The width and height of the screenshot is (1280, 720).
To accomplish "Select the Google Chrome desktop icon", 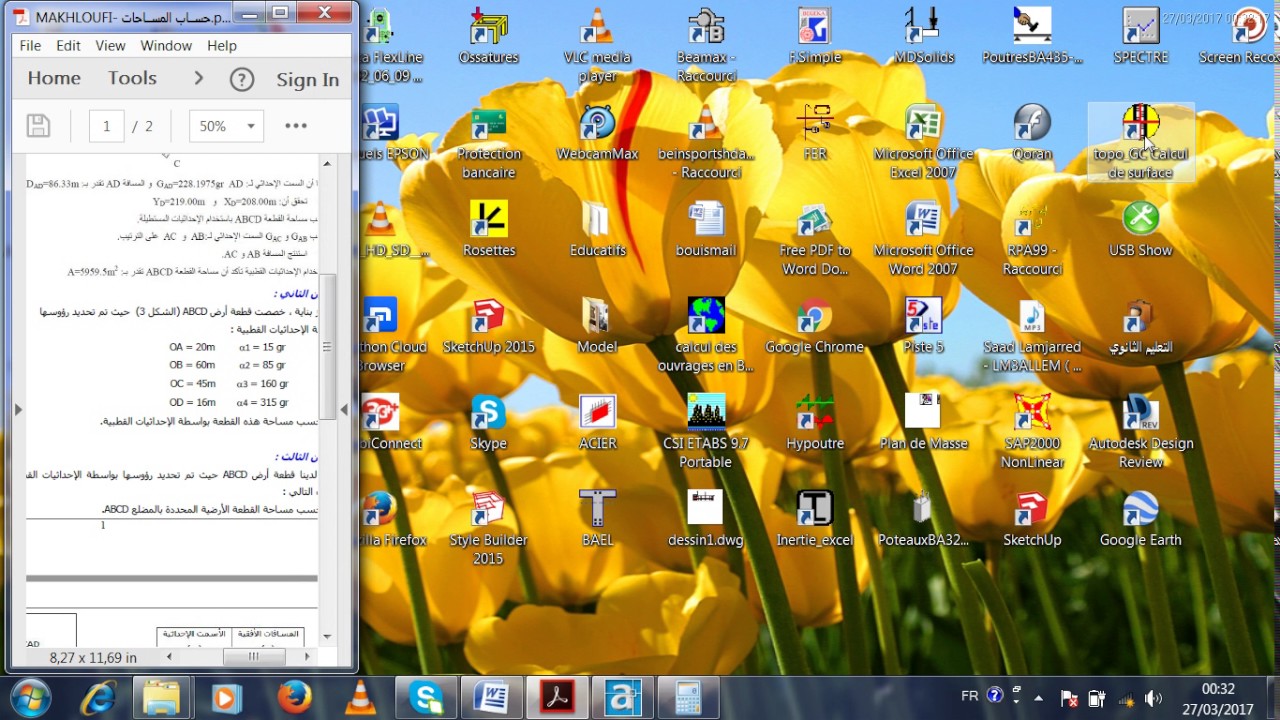I will (x=815, y=327).
